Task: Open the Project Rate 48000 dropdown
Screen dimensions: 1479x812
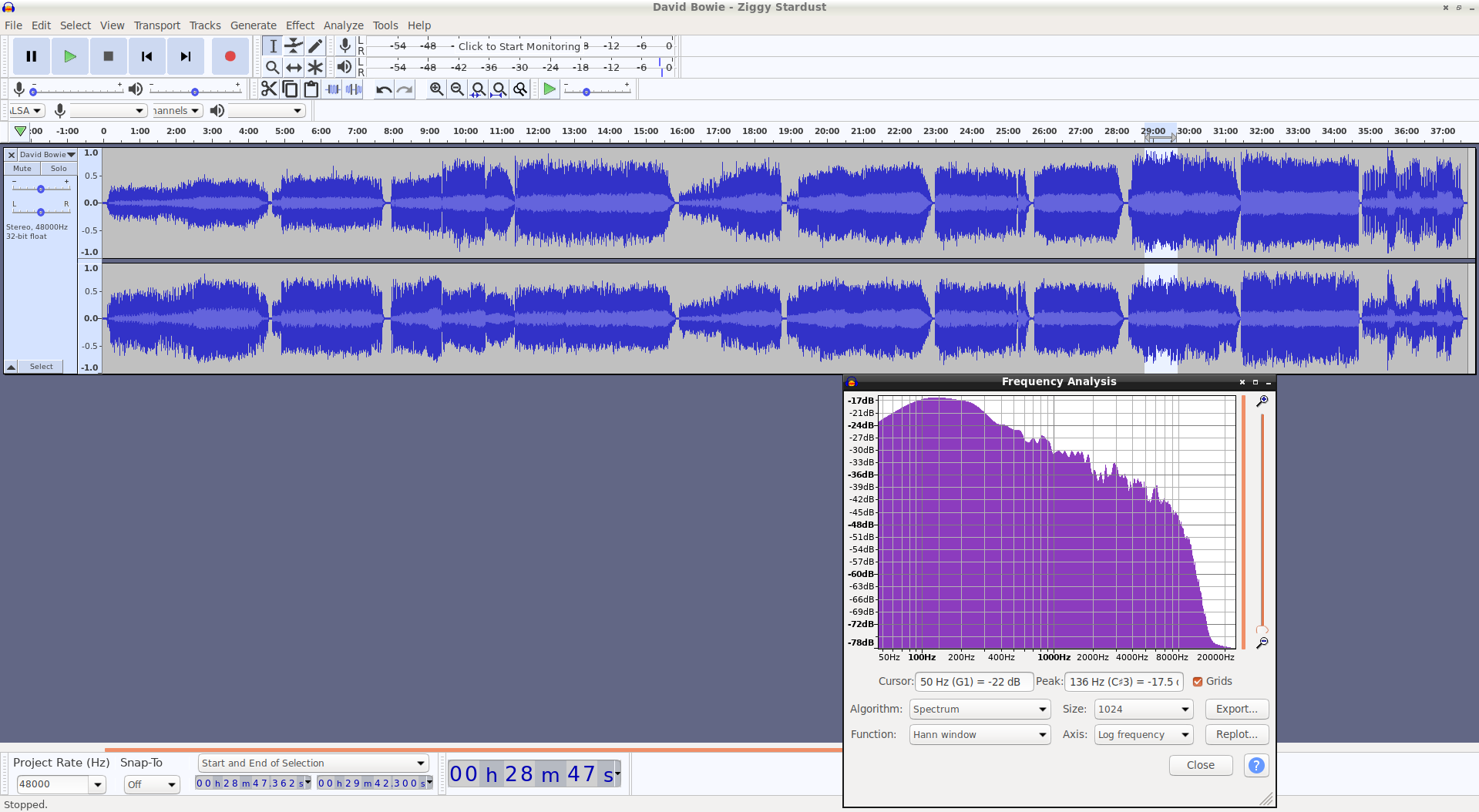Action: click(x=97, y=784)
